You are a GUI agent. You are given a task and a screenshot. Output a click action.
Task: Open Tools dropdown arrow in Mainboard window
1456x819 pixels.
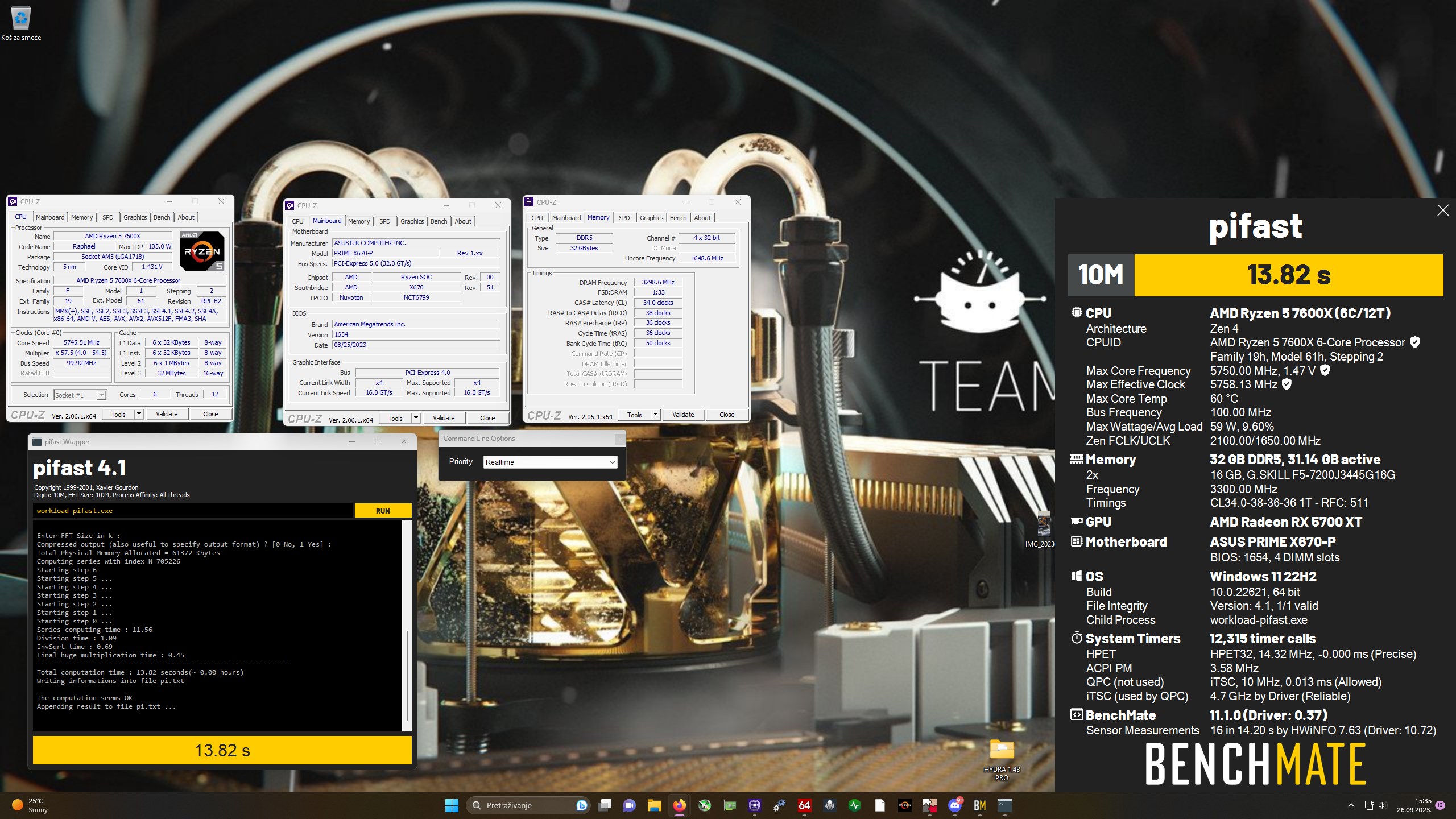[x=416, y=418]
